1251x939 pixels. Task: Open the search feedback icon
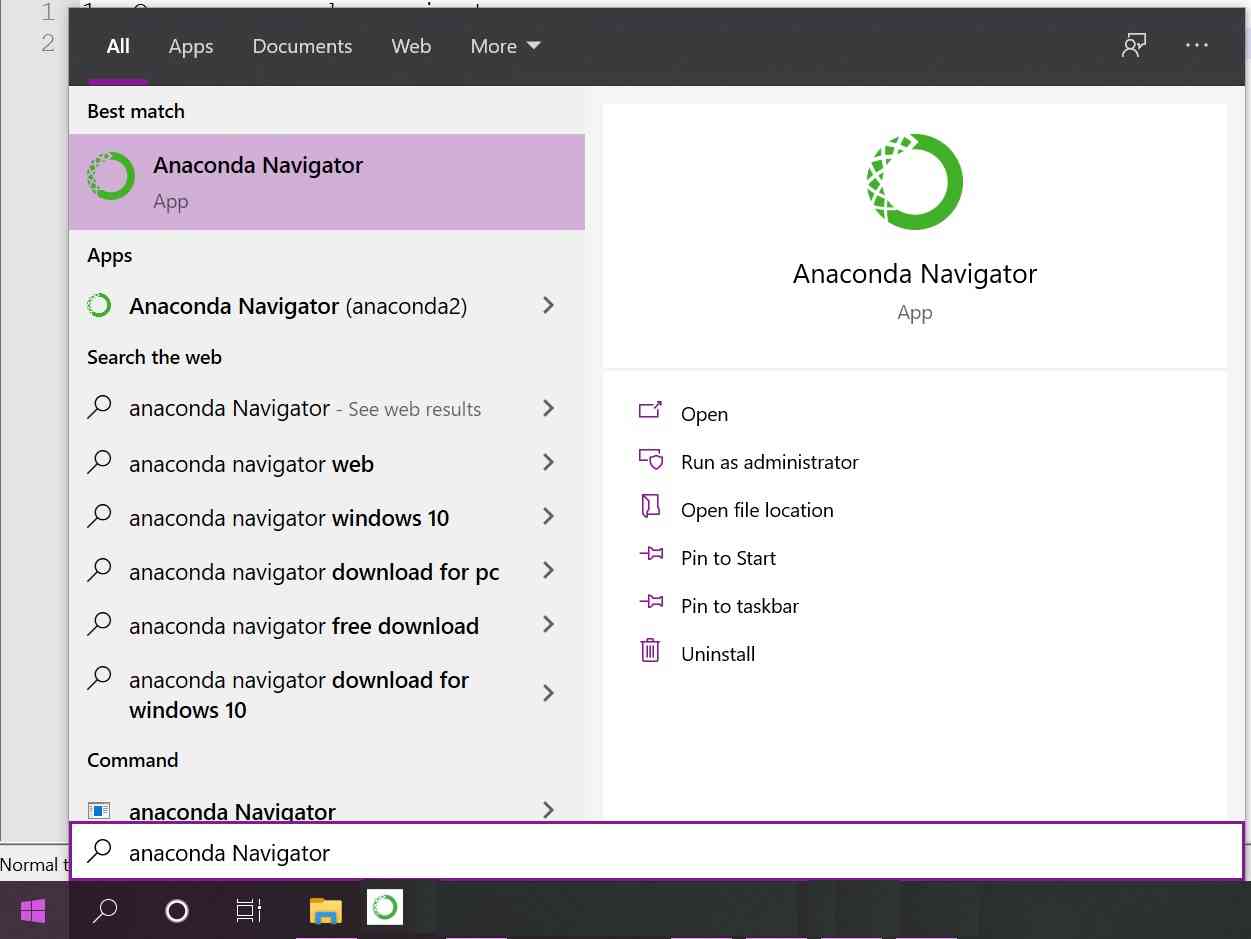[x=1134, y=45]
